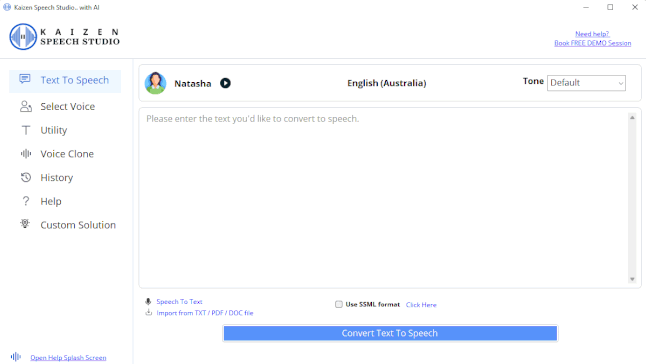Click the import download icon
The width and height of the screenshot is (646, 364).
point(149,313)
